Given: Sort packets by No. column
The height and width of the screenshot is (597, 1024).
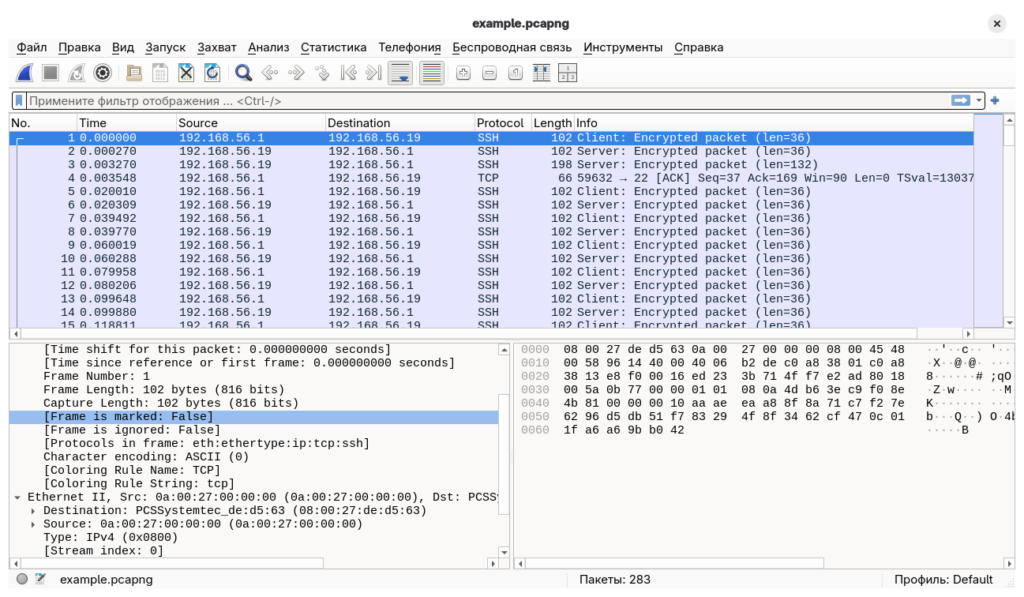Looking at the screenshot, I should [x=43, y=123].
